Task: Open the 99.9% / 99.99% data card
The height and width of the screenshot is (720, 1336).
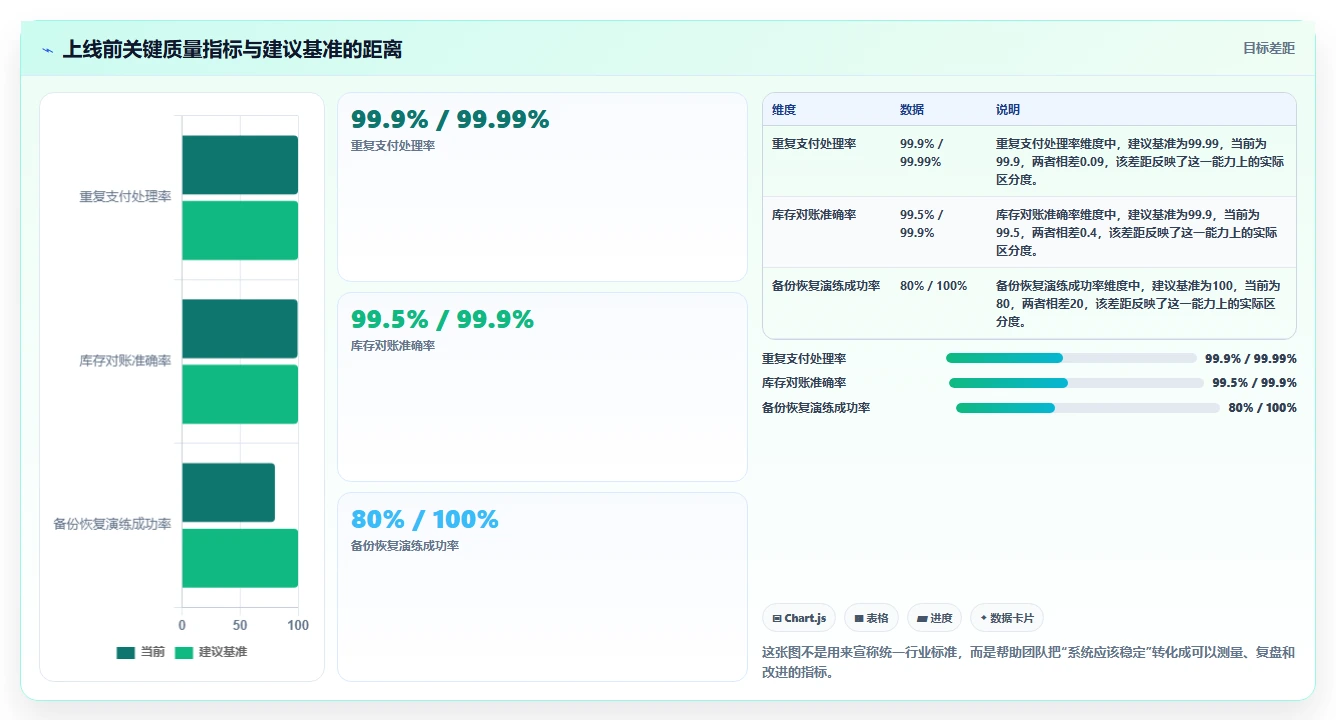Action: coord(542,187)
